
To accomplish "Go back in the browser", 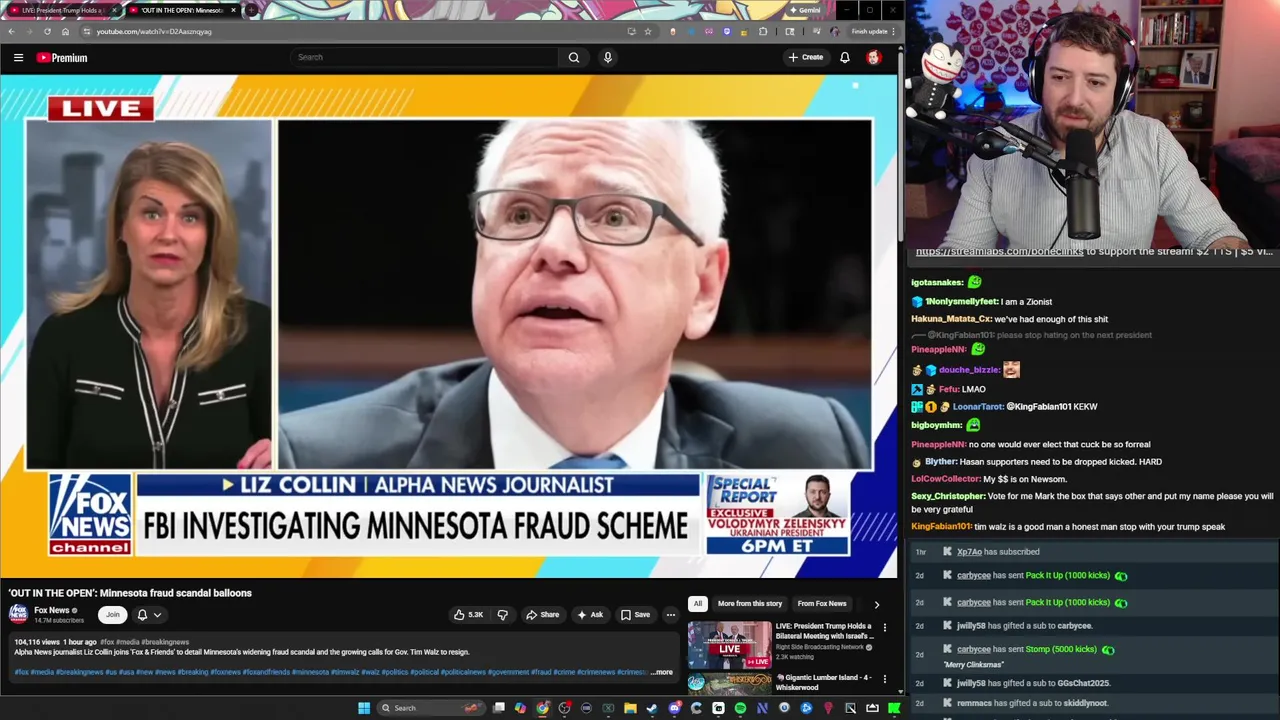I will (x=11, y=31).
